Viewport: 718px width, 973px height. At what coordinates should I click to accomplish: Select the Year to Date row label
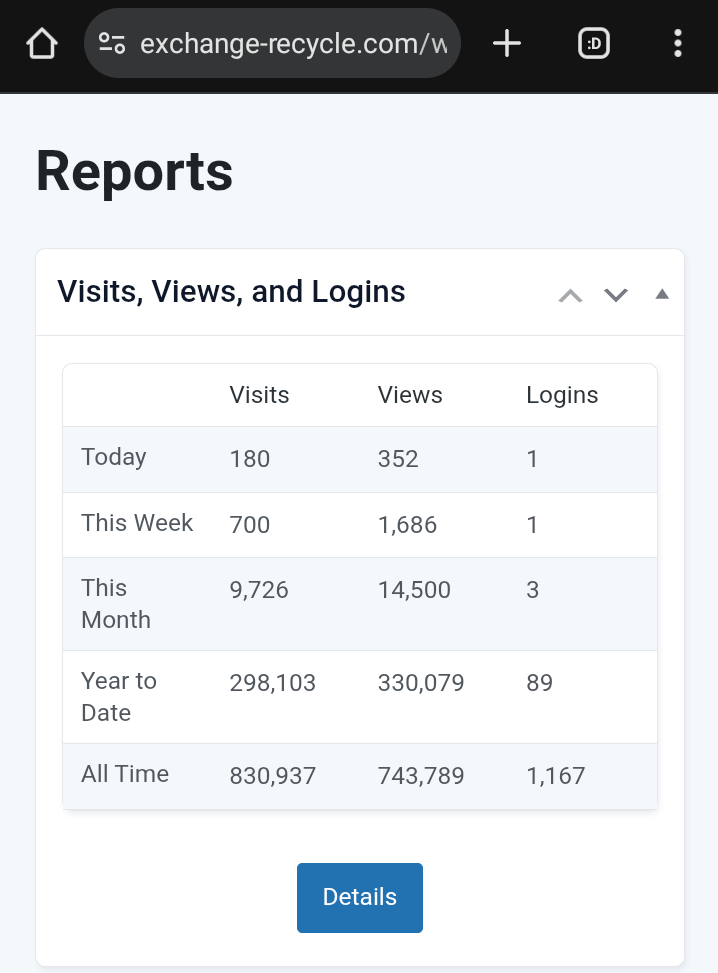pos(119,696)
